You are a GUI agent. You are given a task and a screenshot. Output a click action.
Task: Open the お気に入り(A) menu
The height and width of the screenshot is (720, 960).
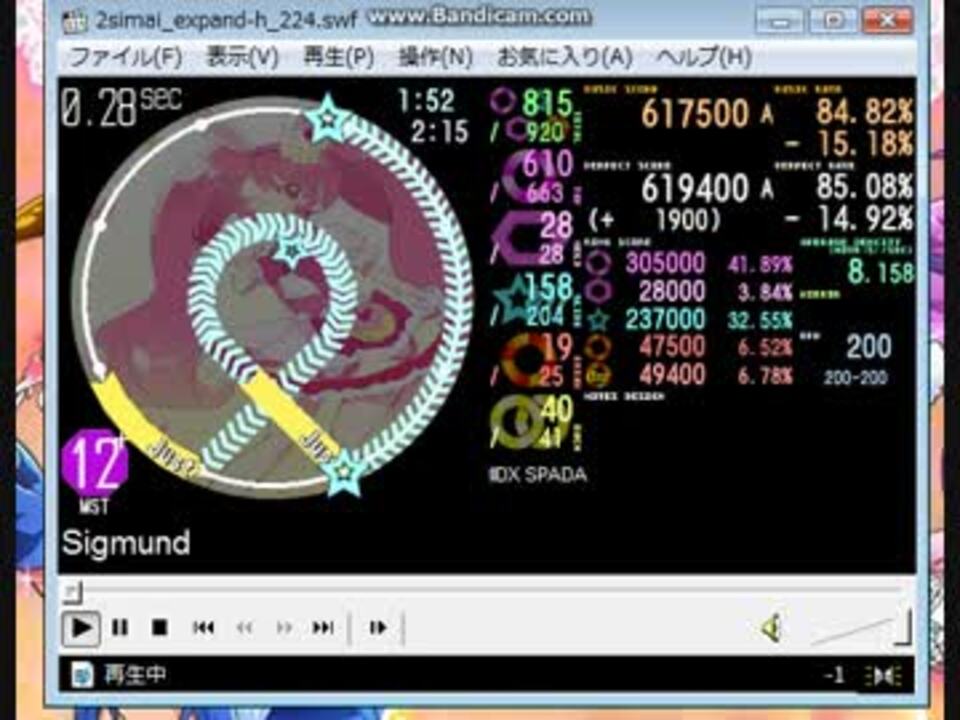coord(564,58)
